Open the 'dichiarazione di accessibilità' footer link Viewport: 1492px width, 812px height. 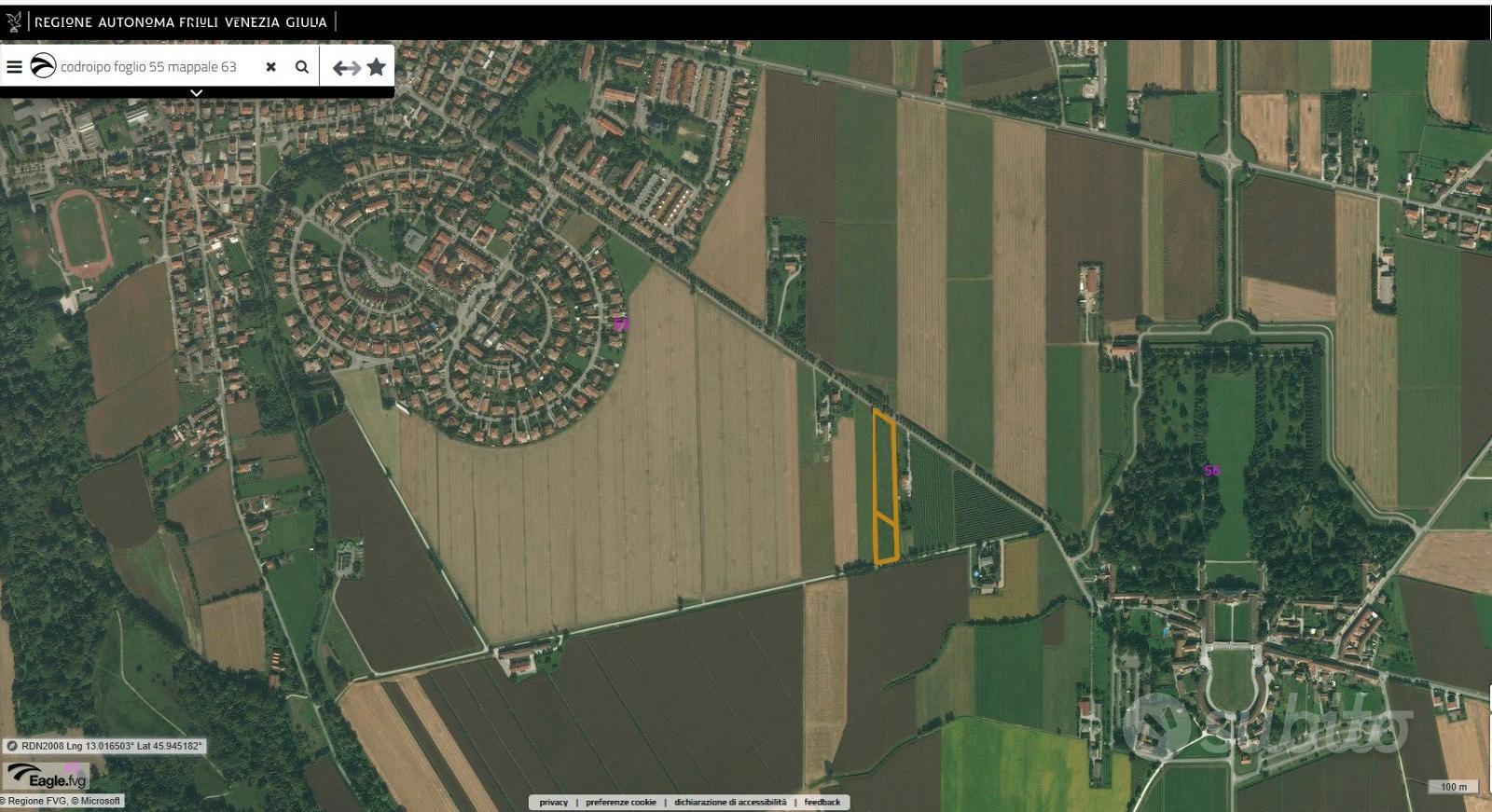[x=730, y=802]
